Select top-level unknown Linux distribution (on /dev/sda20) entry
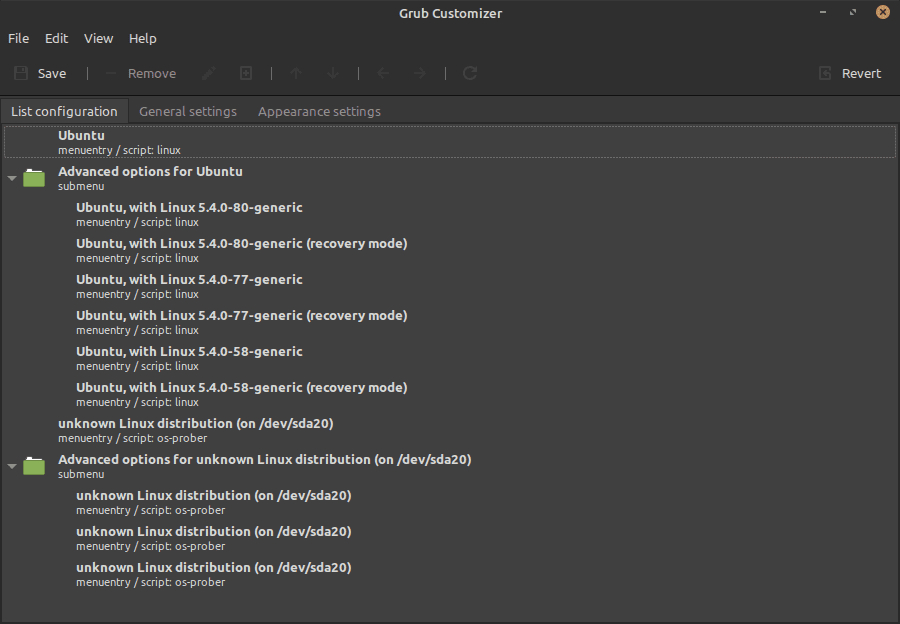The image size is (900, 624). point(450,430)
